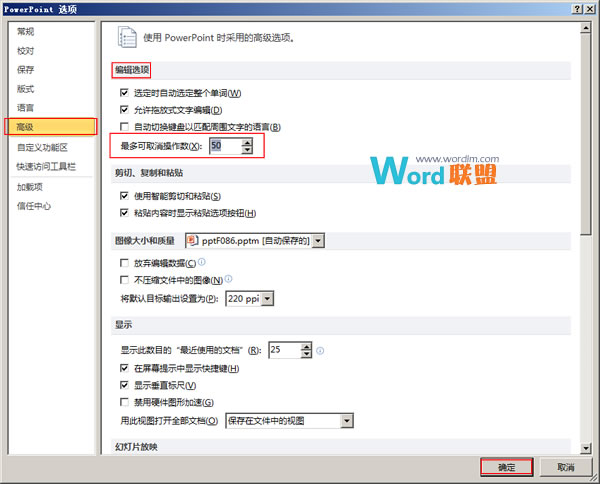Viewport: 600px width, 484px height.
Task: Open the 加载项 category
Action: coord(30,187)
